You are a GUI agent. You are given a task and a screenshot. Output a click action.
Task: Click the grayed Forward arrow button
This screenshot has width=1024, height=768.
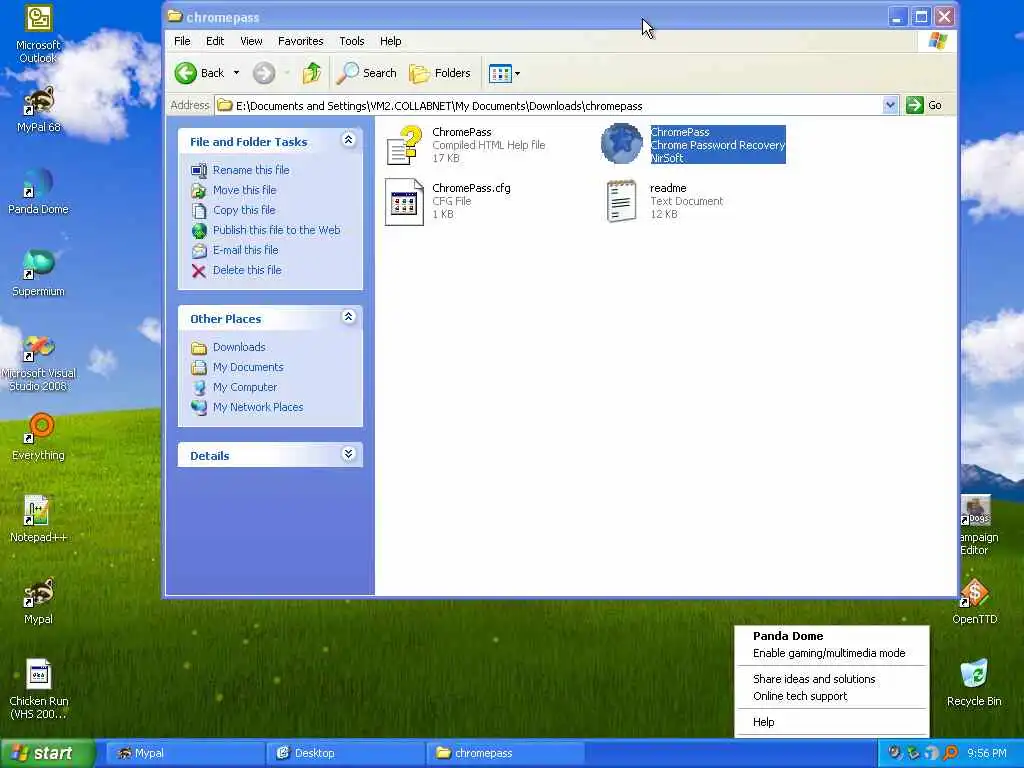264,73
